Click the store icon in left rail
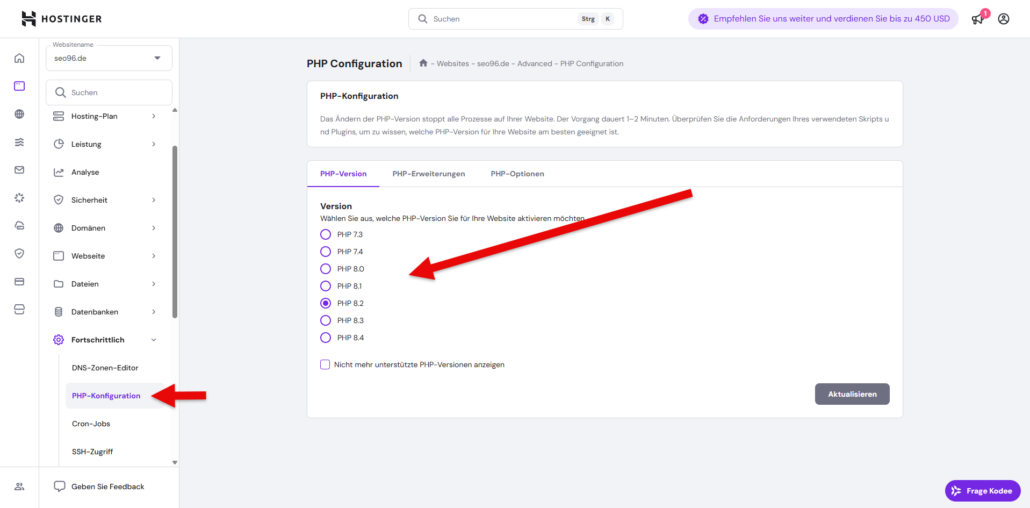The height and width of the screenshot is (508, 1030). pos(19,309)
